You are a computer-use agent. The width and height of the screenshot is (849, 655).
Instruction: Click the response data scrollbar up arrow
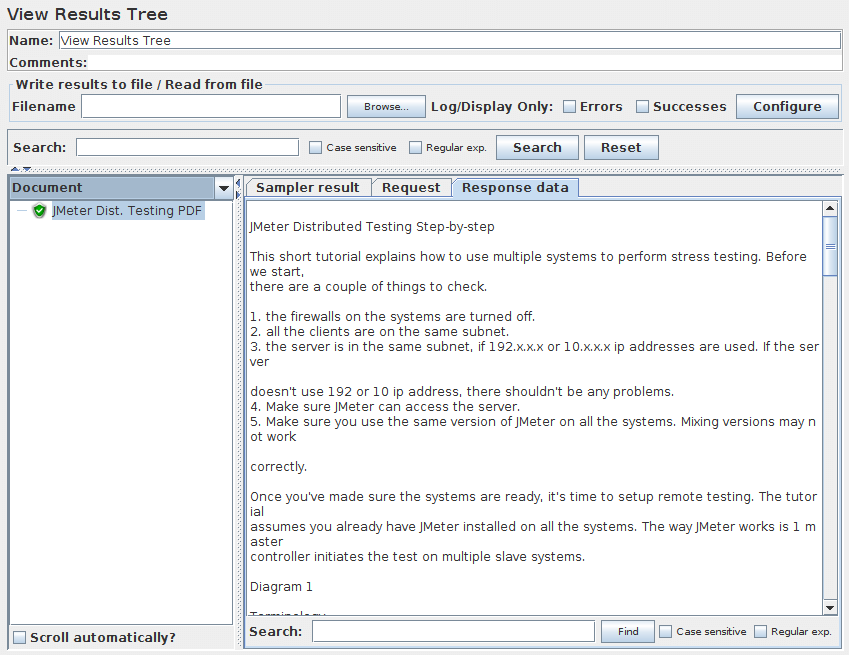click(830, 208)
